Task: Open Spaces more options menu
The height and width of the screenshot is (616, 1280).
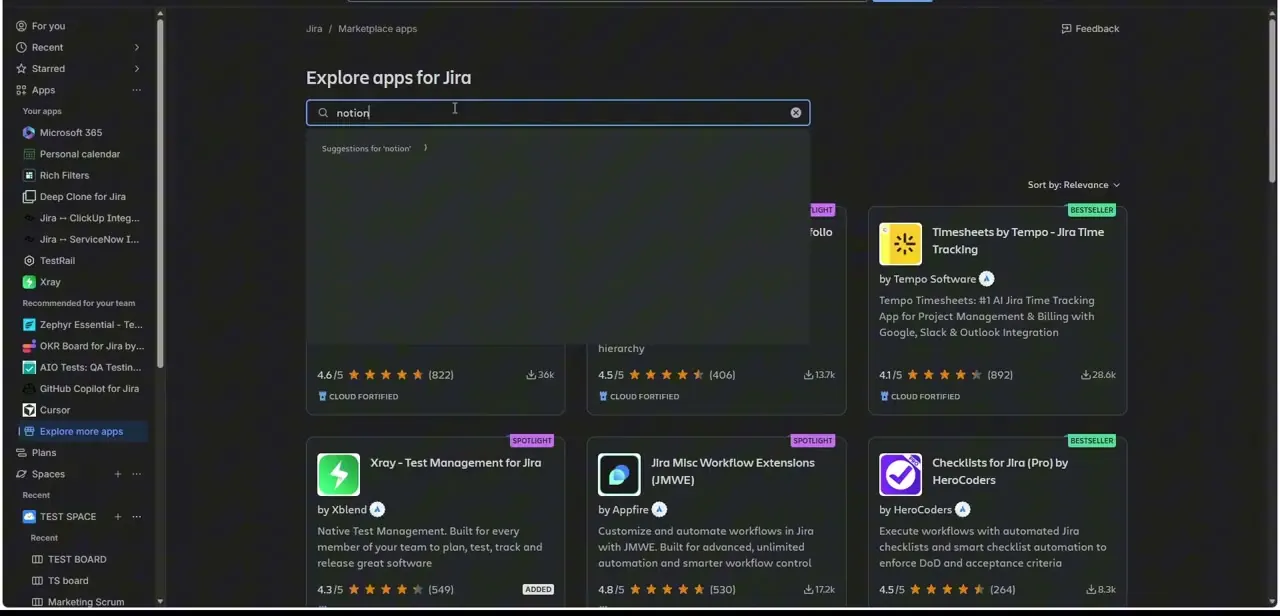Action: point(137,474)
